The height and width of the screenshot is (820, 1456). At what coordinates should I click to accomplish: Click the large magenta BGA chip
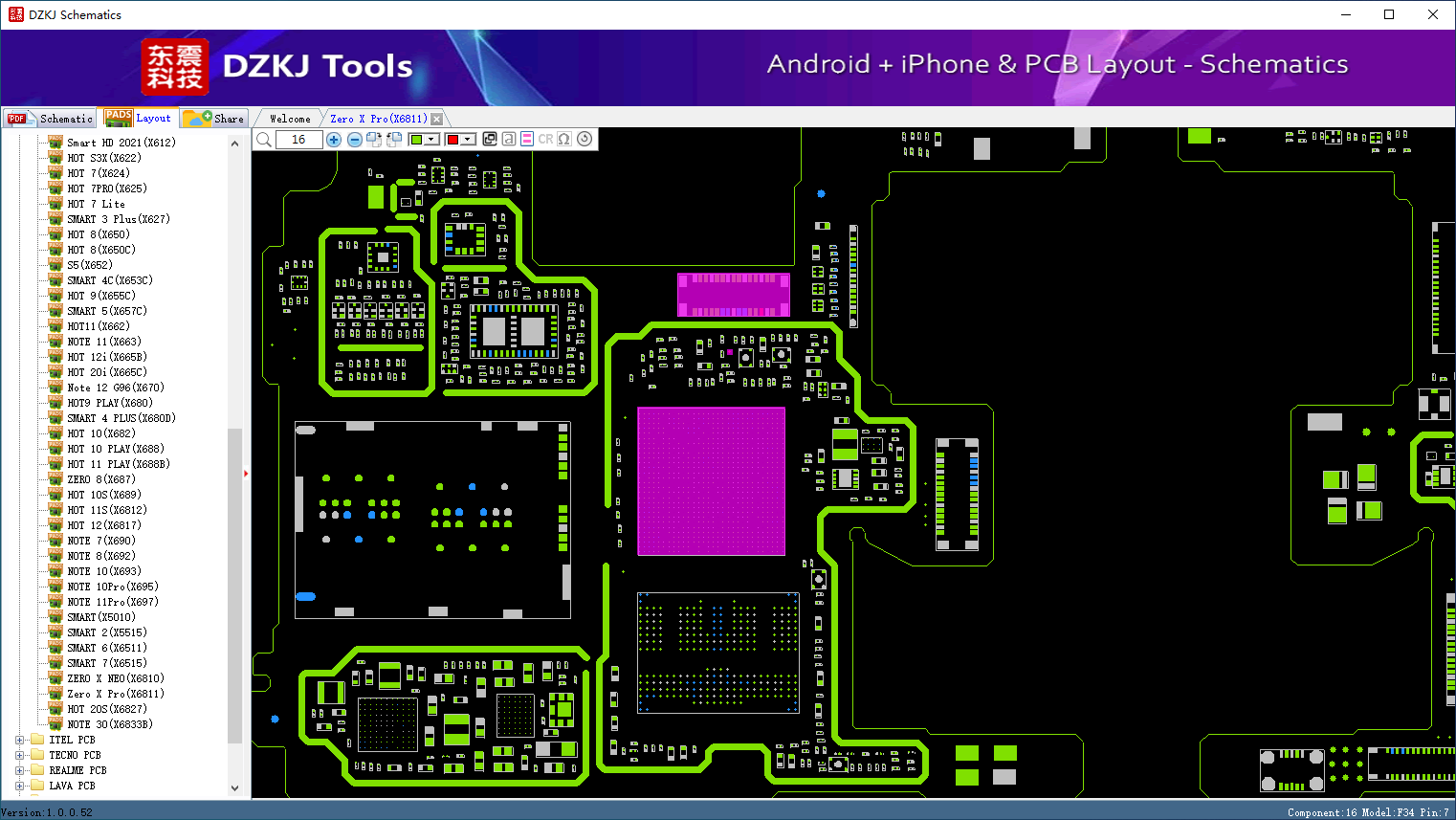pyautogui.click(x=711, y=480)
